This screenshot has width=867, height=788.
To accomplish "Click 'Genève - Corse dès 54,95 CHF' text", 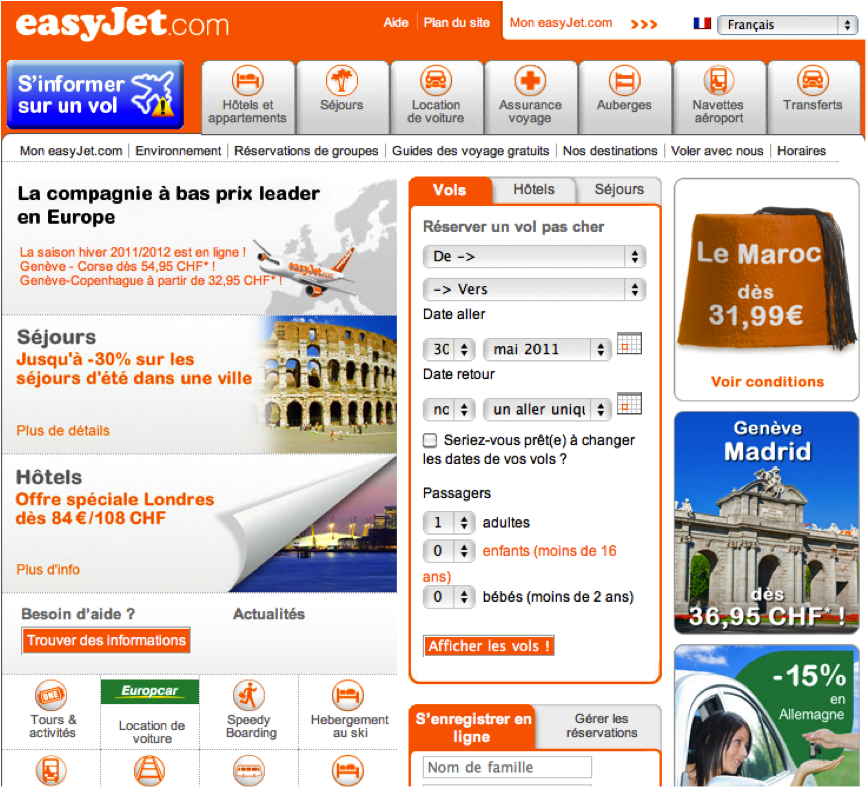I will pos(117,267).
